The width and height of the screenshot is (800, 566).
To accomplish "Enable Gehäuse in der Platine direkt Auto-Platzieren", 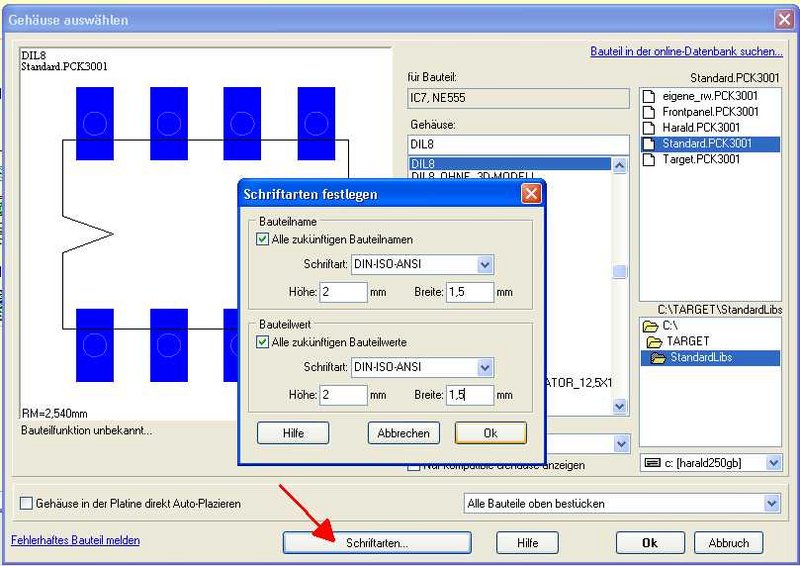I will coord(27,503).
